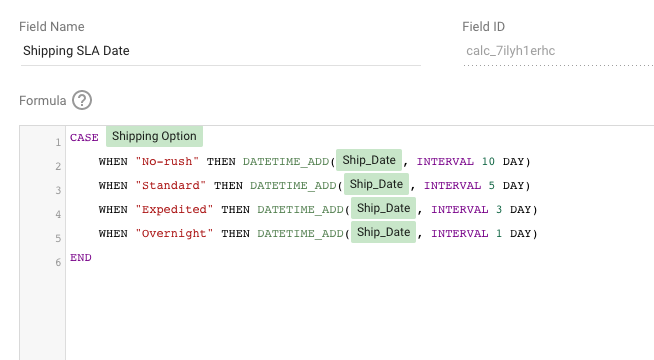Click line number 6 in the gutter
Viewport: 654px width, 360px height.
(x=58, y=262)
